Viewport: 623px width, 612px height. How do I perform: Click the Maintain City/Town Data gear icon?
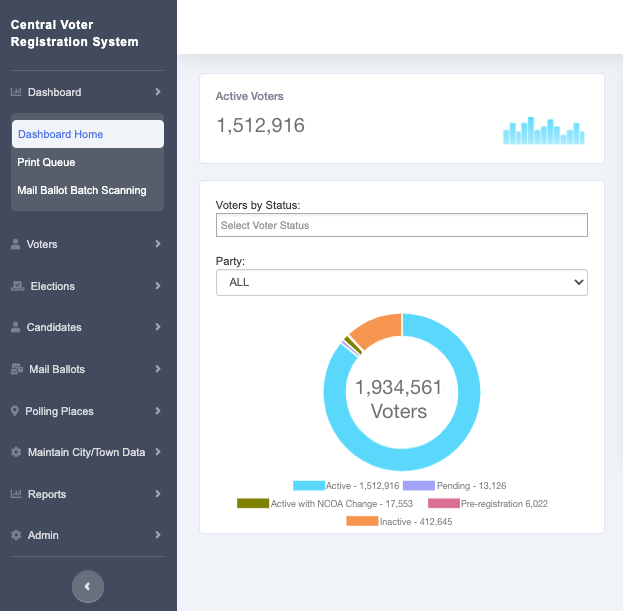(16, 452)
